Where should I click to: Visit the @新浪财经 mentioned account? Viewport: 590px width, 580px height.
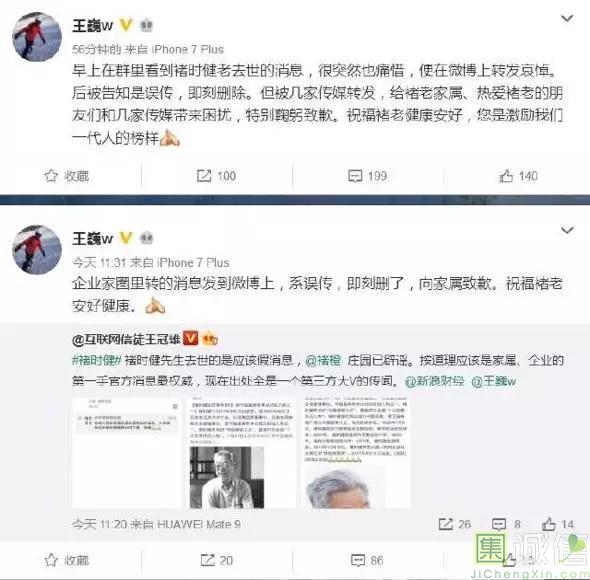(435, 381)
